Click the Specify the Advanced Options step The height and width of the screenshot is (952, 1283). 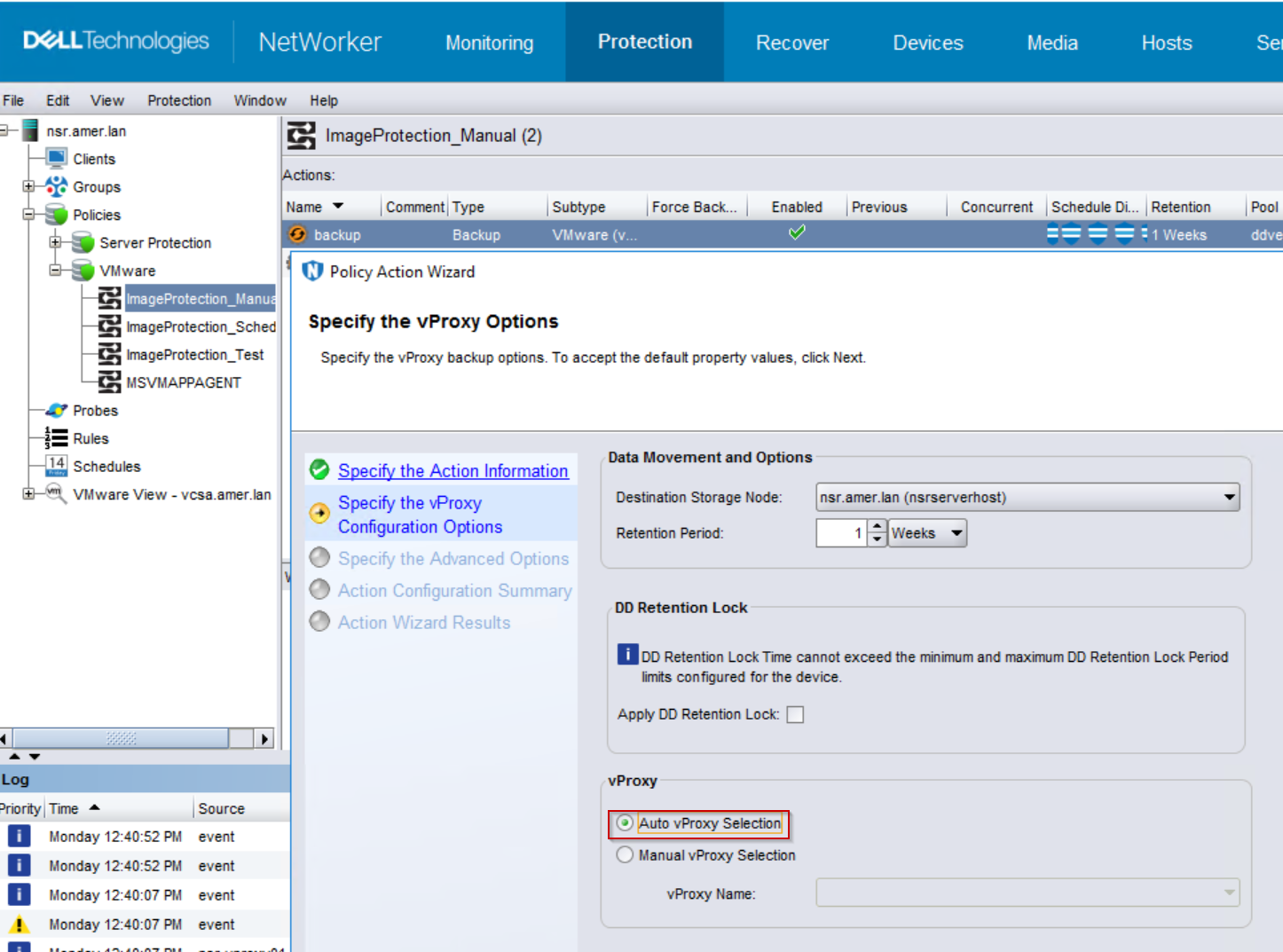click(453, 558)
